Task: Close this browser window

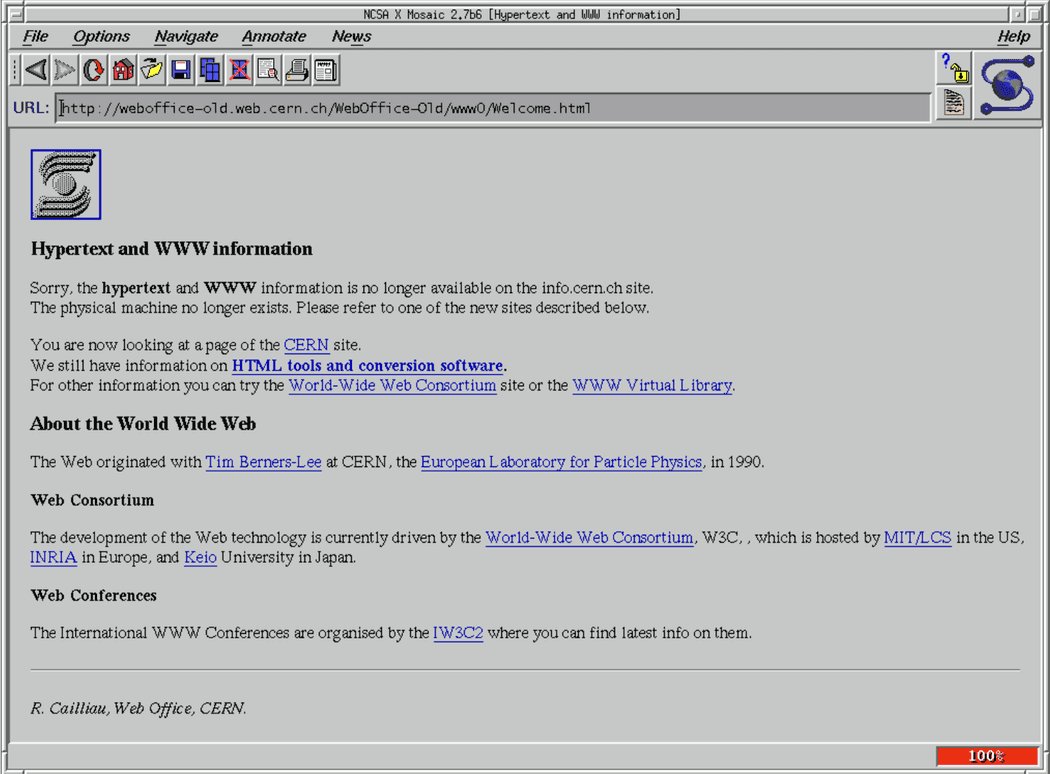Action: [236, 70]
